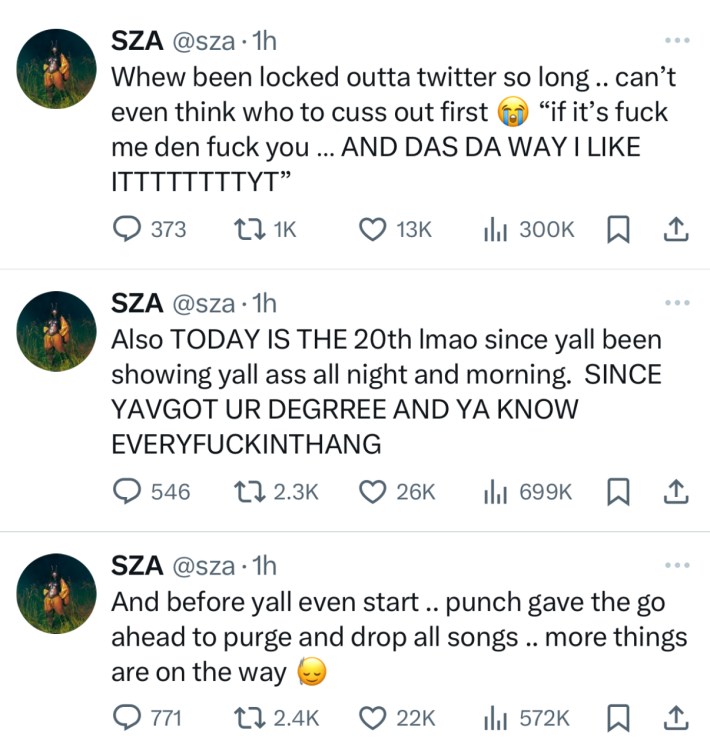This screenshot has width=710, height=754.
Task: Like the tweet with 13K likes
Action: [372, 229]
